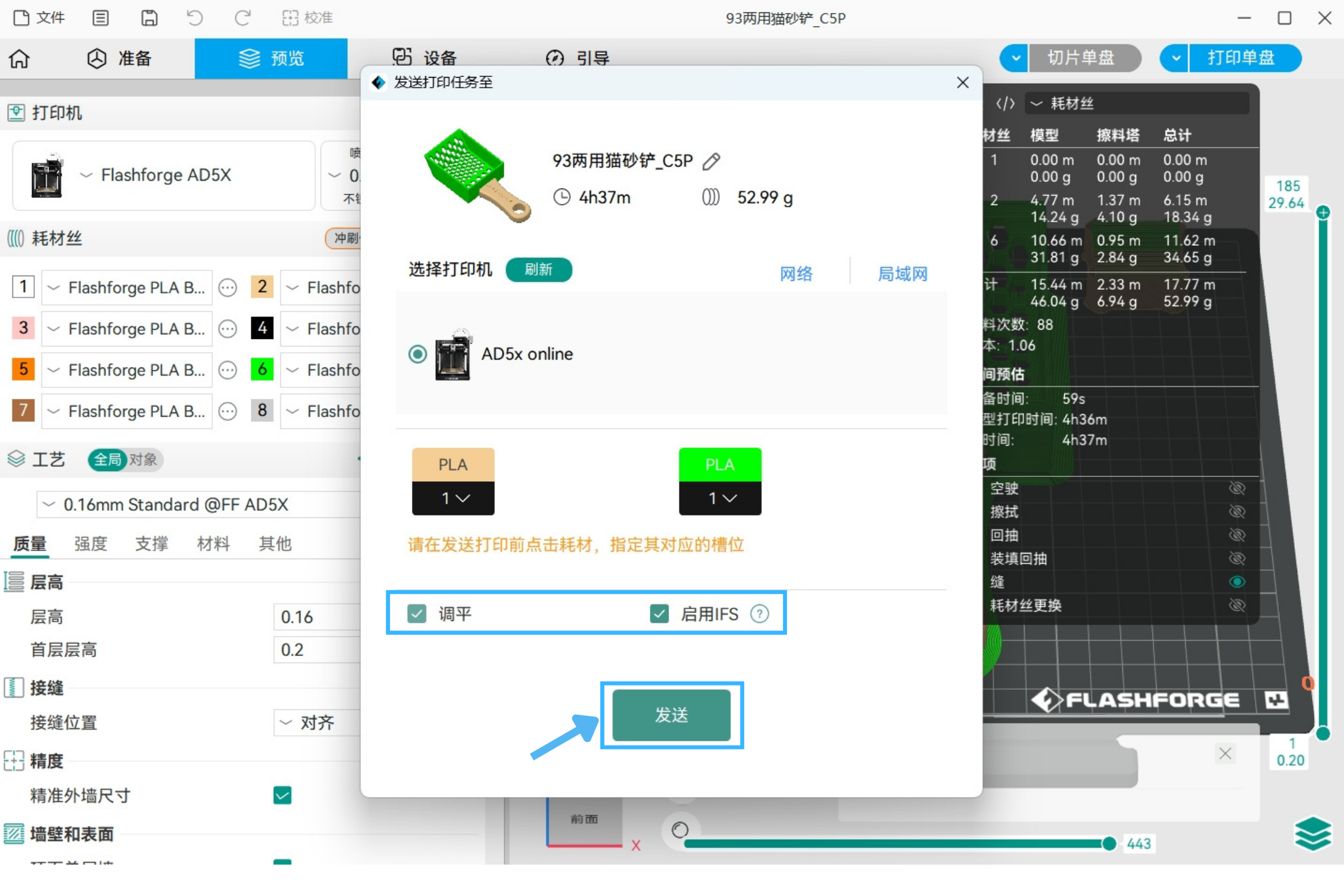Screen dimensions: 1344x896
Task: Open more options icon for filament 7
Action: [228, 411]
